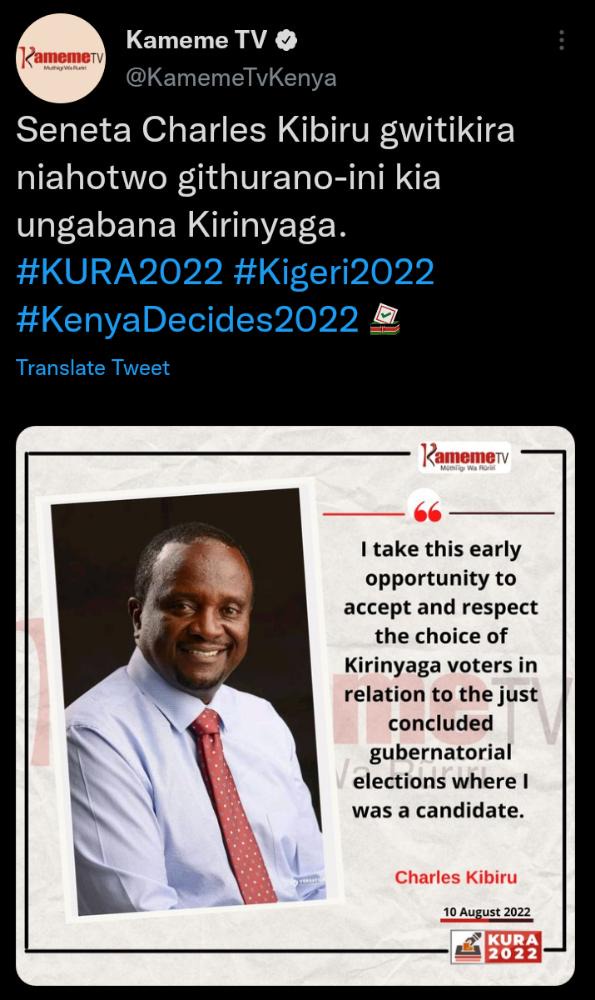595x1000 pixels.
Task: Select the Seneta Charles Kibiru tweet text
Action: tap(265, 177)
